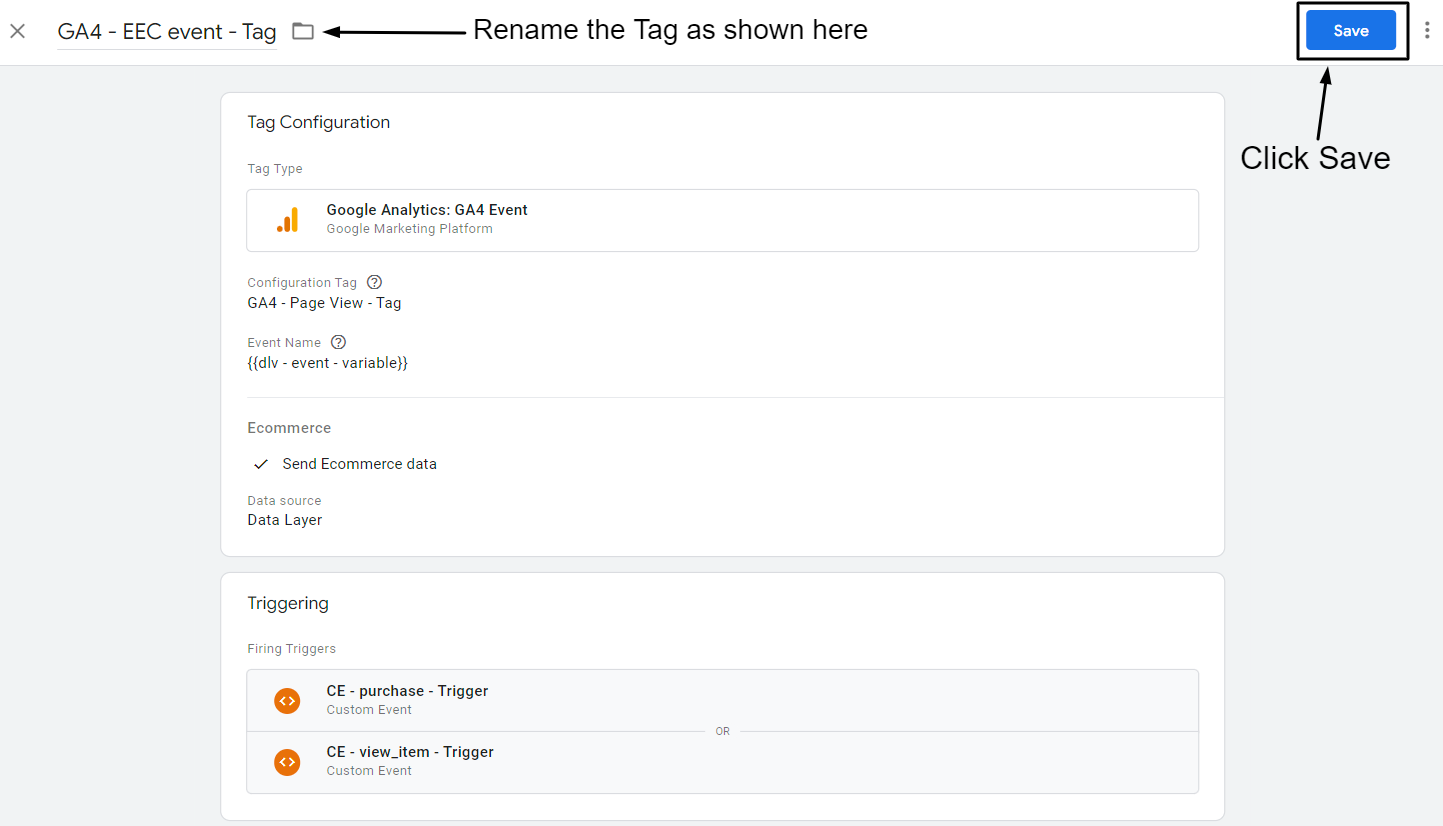Expand the Tag Configuration section for editing
The image size is (1443, 826).
722,250
